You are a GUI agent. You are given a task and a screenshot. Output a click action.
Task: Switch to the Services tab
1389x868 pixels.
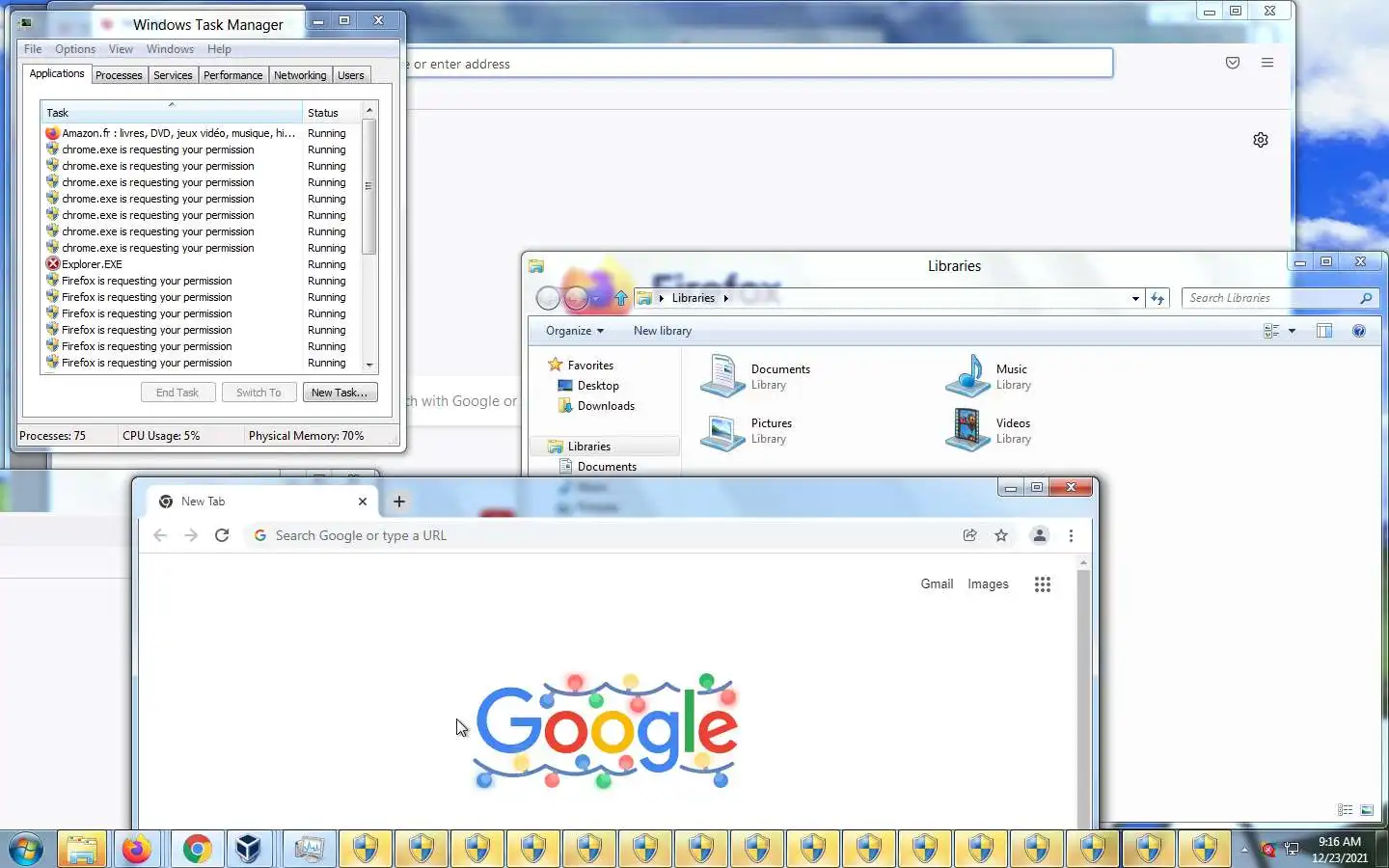pos(173,75)
